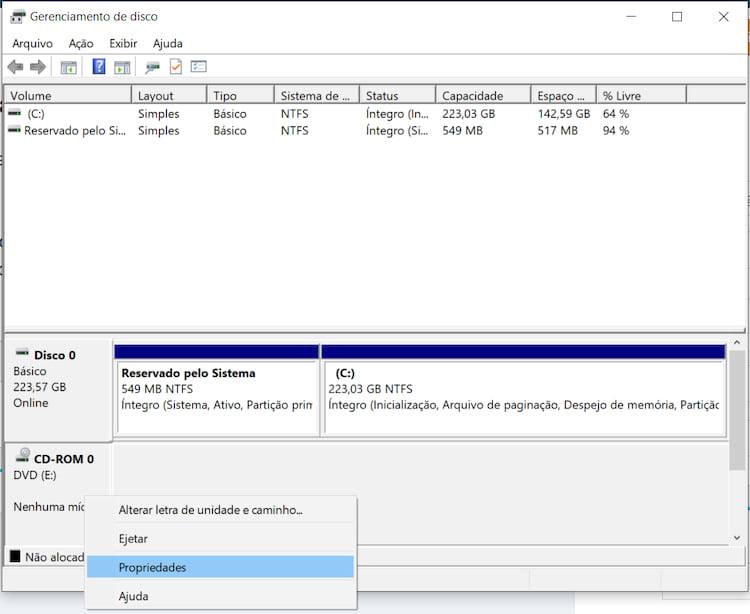Viewport: 750px width, 614px height.
Task: Click the Forward arrow toolbar icon
Action: click(x=38, y=67)
